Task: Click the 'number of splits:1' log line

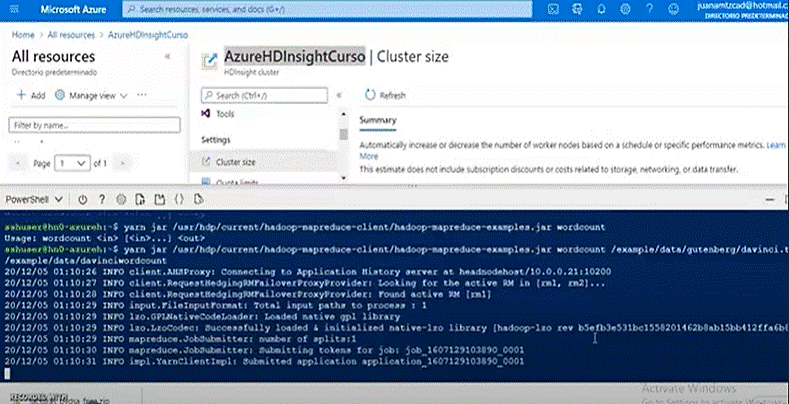Action: 180,339
